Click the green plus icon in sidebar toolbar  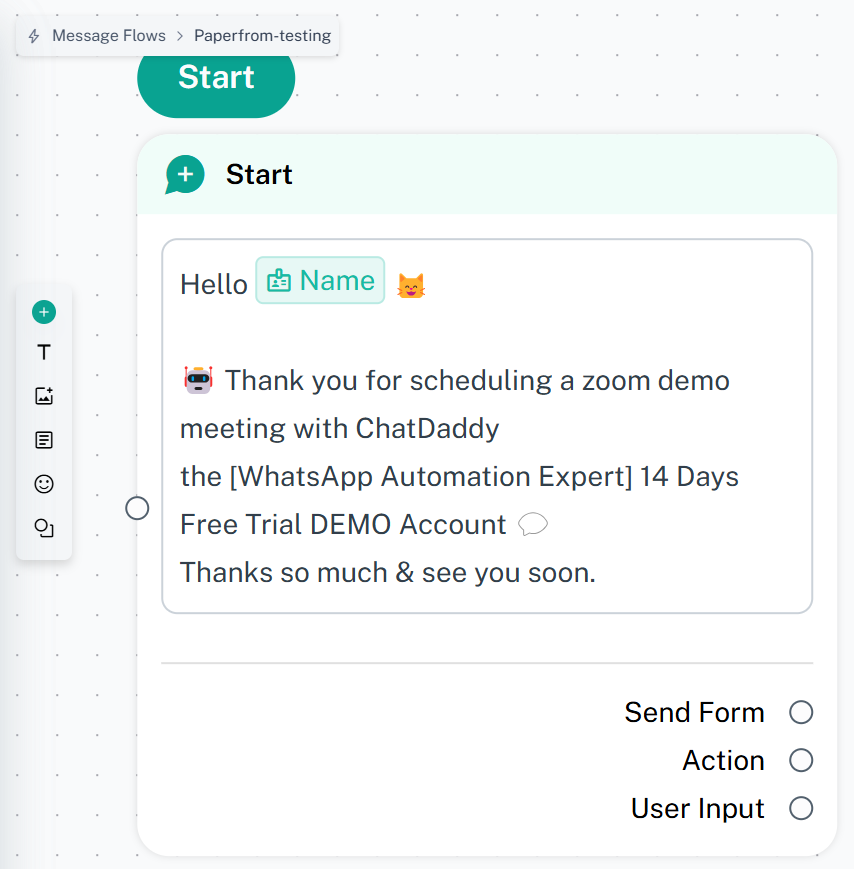44,312
